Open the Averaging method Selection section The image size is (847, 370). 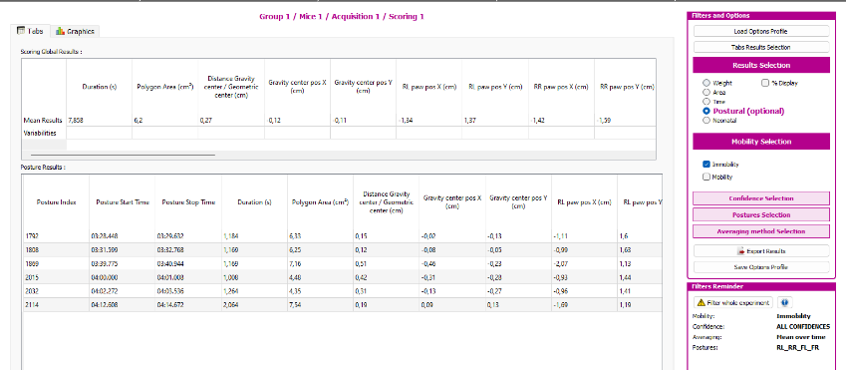click(x=761, y=231)
